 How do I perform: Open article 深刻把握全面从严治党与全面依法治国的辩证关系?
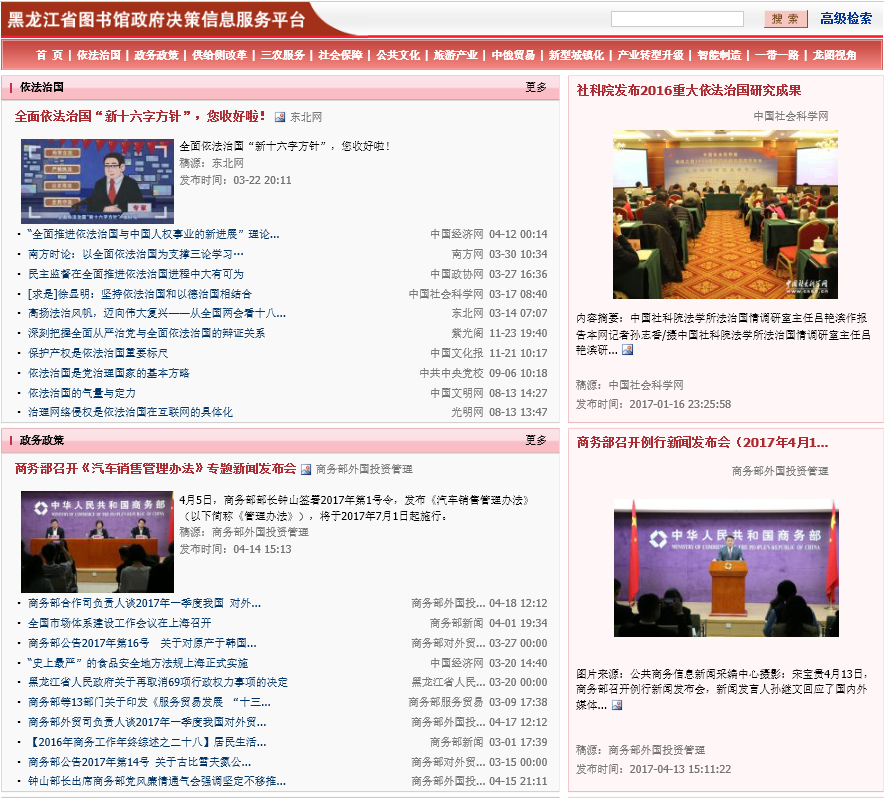click(x=147, y=333)
